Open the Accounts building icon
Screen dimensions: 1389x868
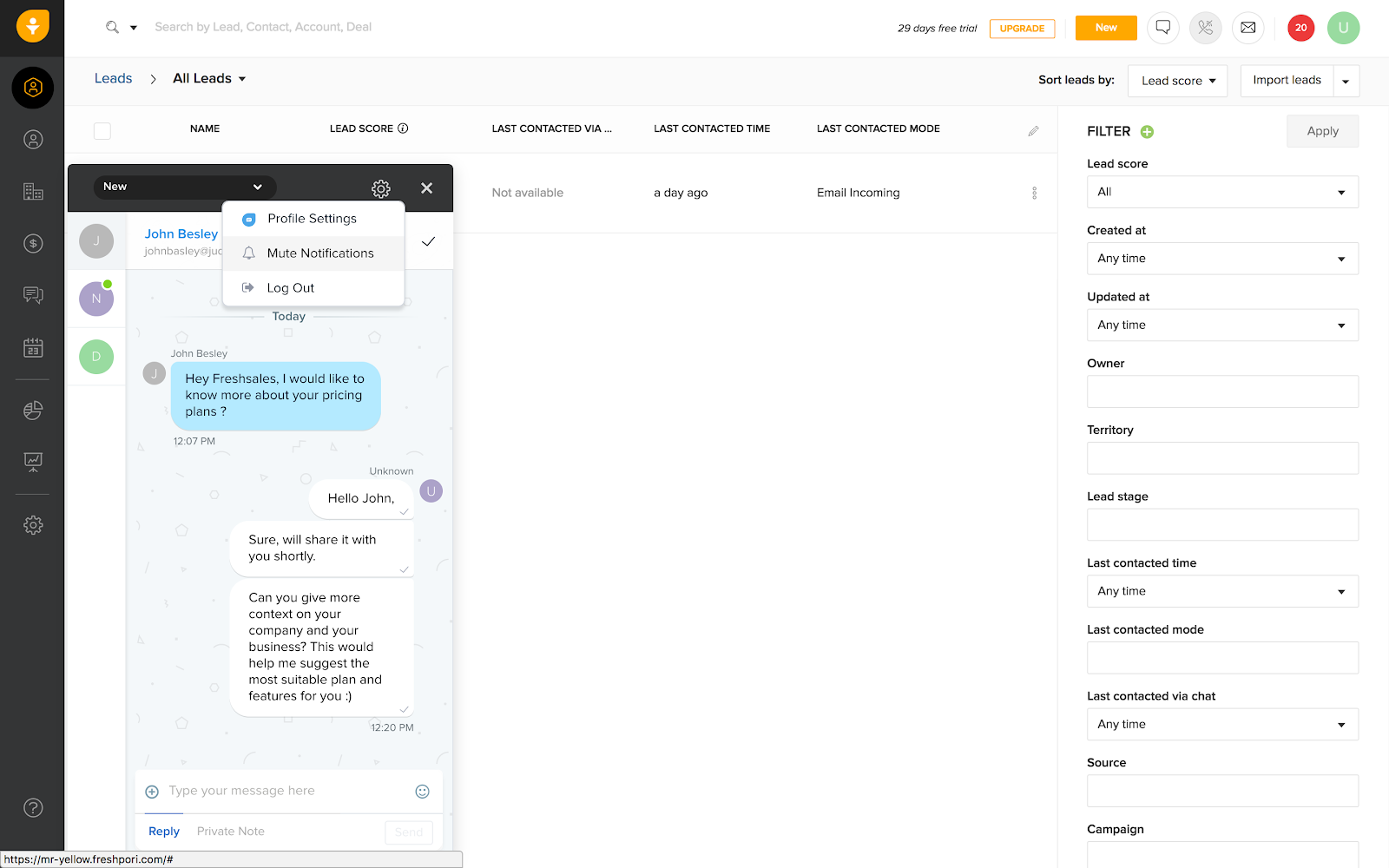[x=33, y=192]
